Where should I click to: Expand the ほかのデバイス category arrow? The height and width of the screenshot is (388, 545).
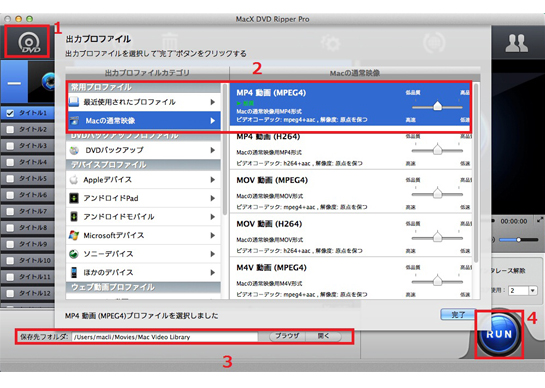[x=212, y=272]
